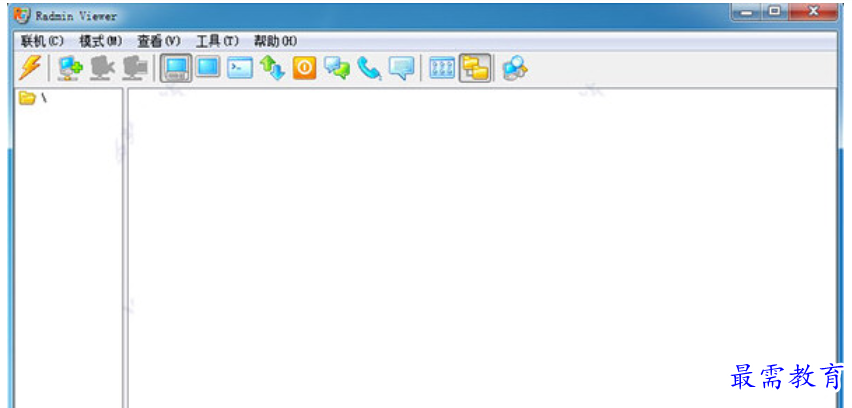Select Text Chat mode icon
852x408 pixels.
coord(337,68)
